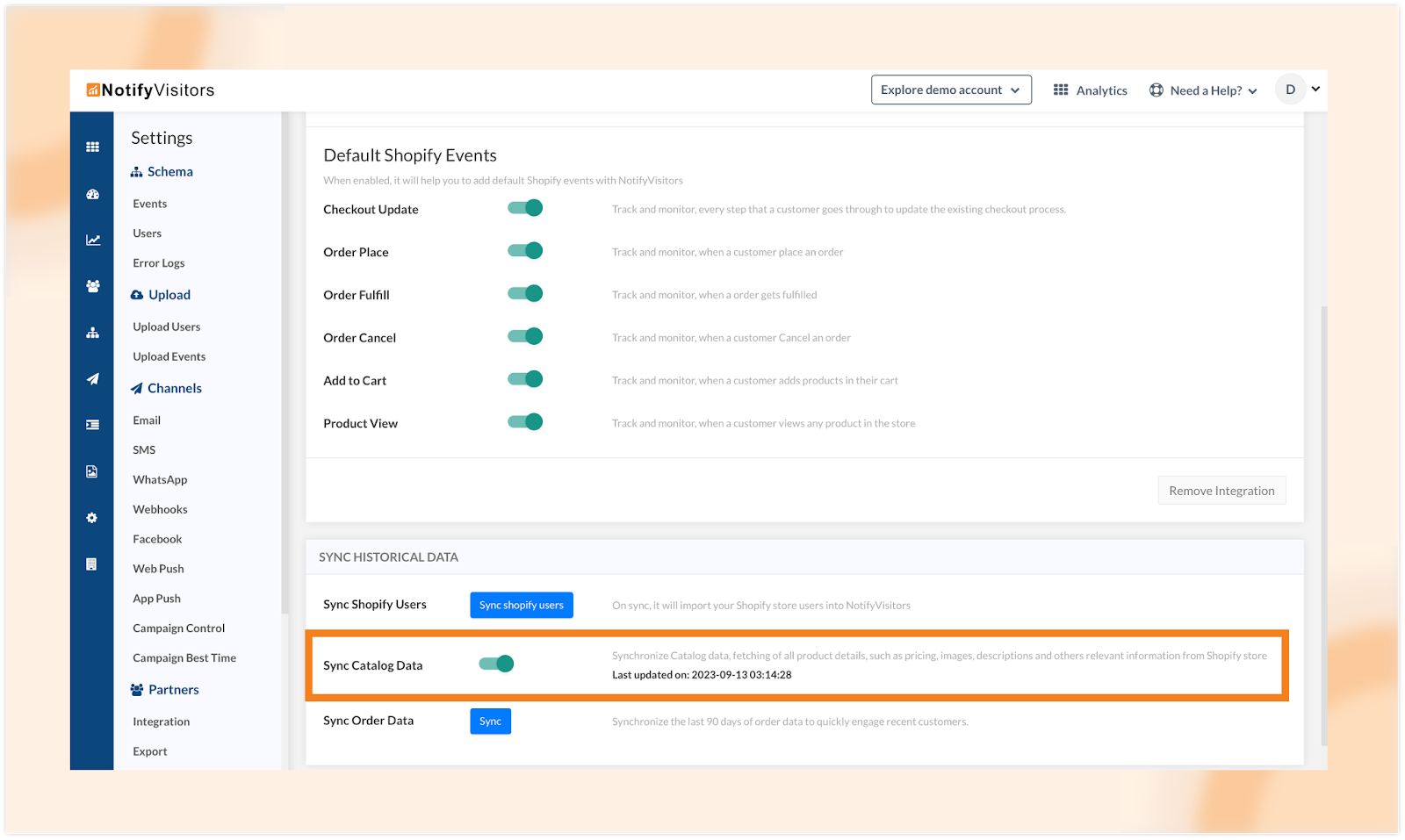Click the Default Shopify Events heading
This screenshot has height=840, width=1405.
[410, 155]
